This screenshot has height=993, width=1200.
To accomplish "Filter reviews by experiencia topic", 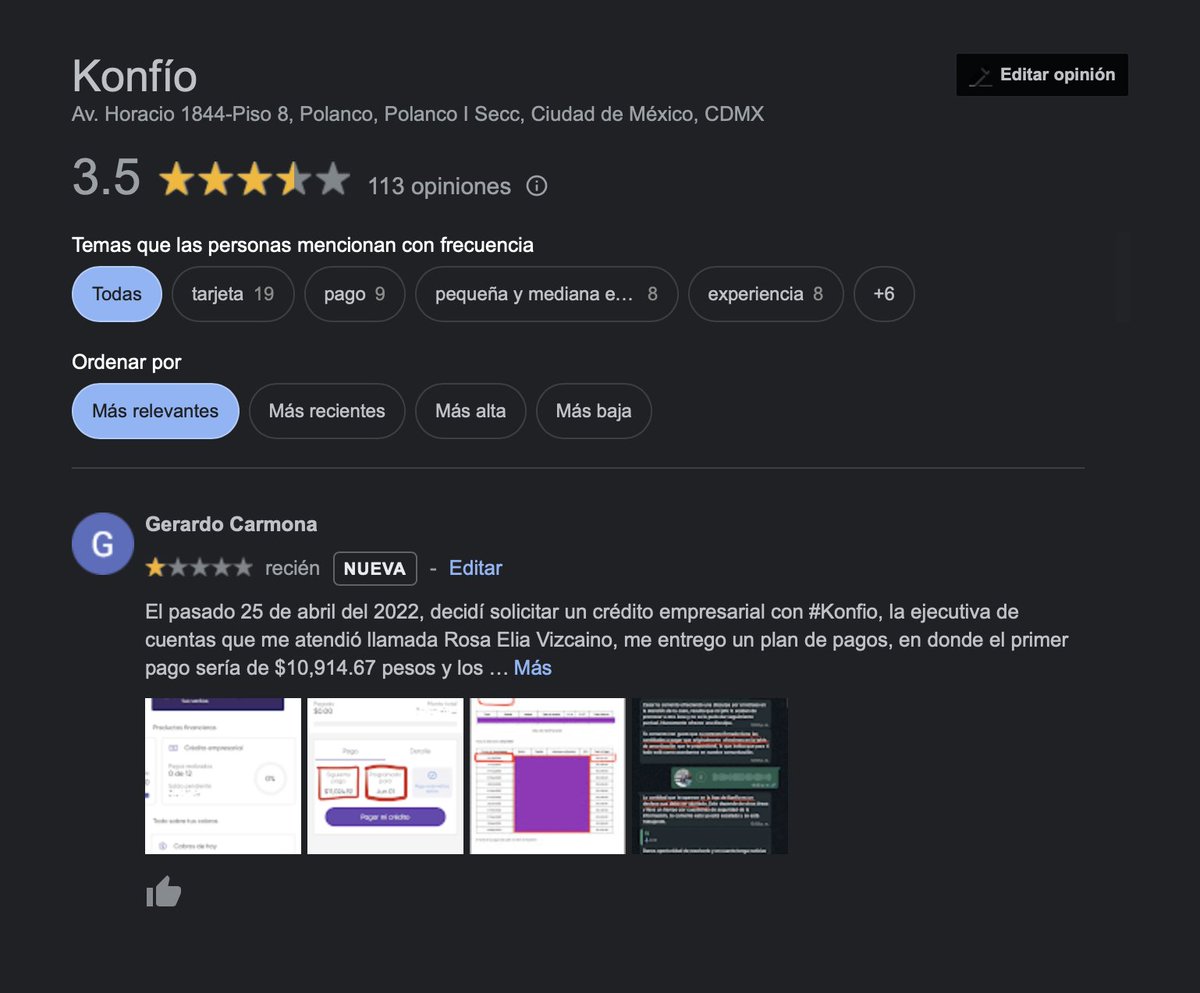I will click(x=766, y=294).
